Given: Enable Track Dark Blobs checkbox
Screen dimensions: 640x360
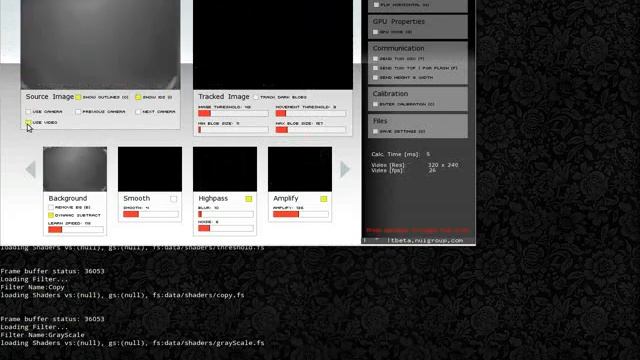Looking at the screenshot, I should (x=256, y=97).
